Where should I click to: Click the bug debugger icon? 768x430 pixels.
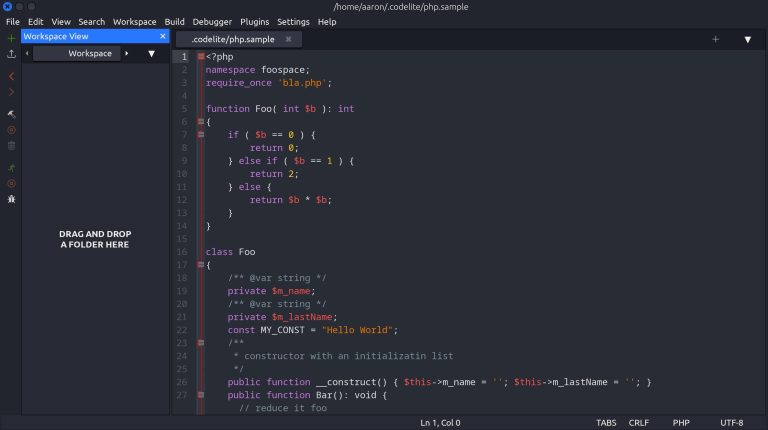[x=11, y=199]
